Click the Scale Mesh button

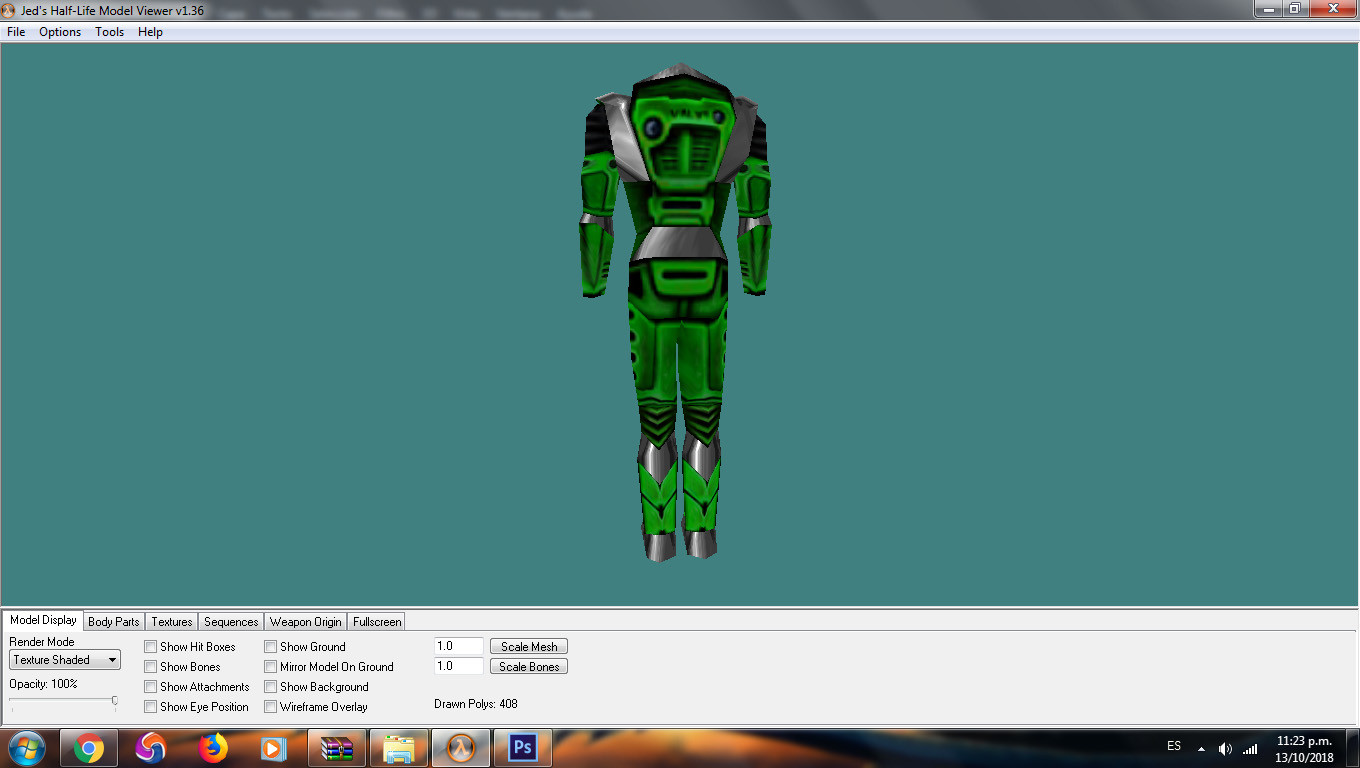click(528, 646)
